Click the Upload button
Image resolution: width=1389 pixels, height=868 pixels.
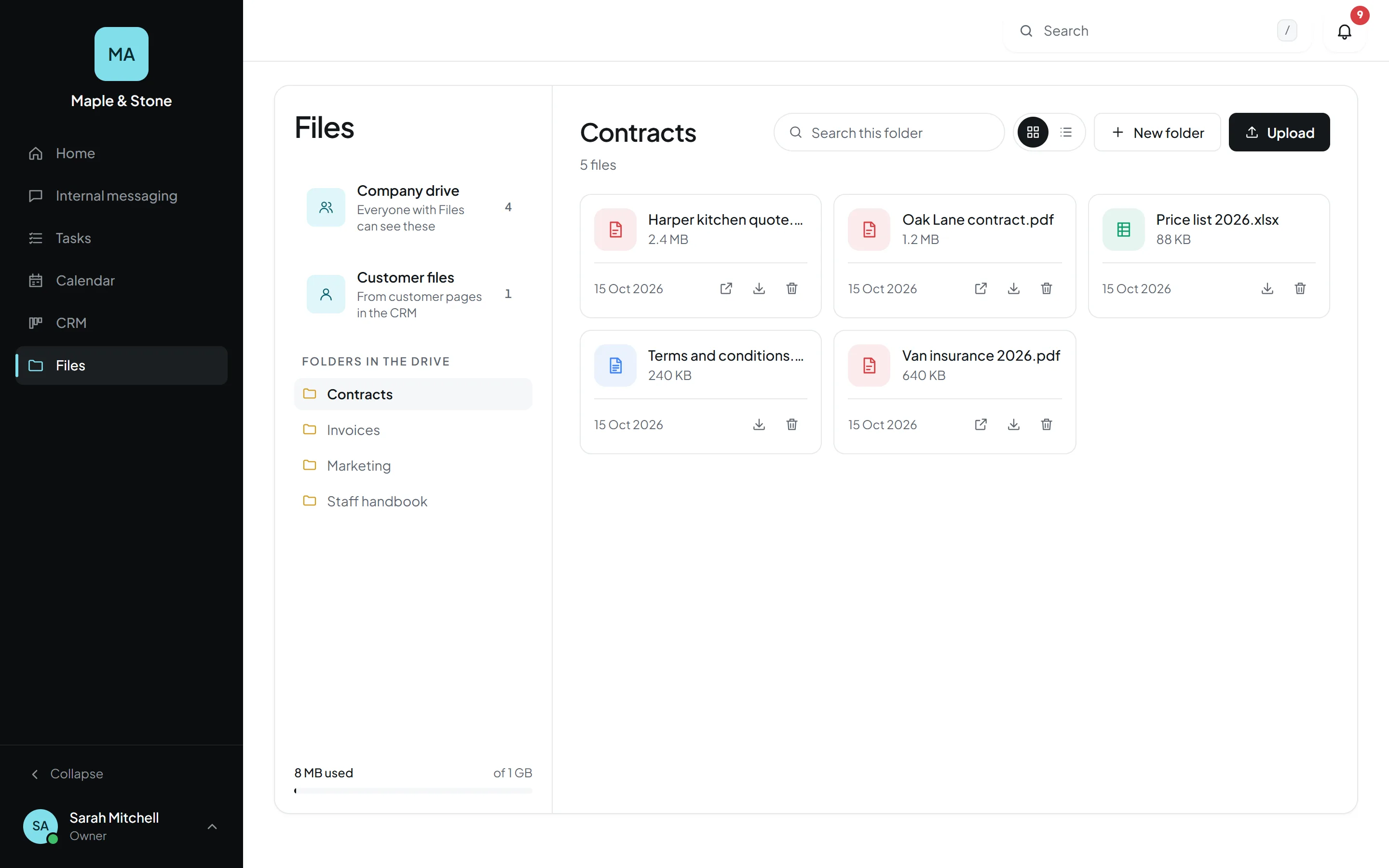1279,132
